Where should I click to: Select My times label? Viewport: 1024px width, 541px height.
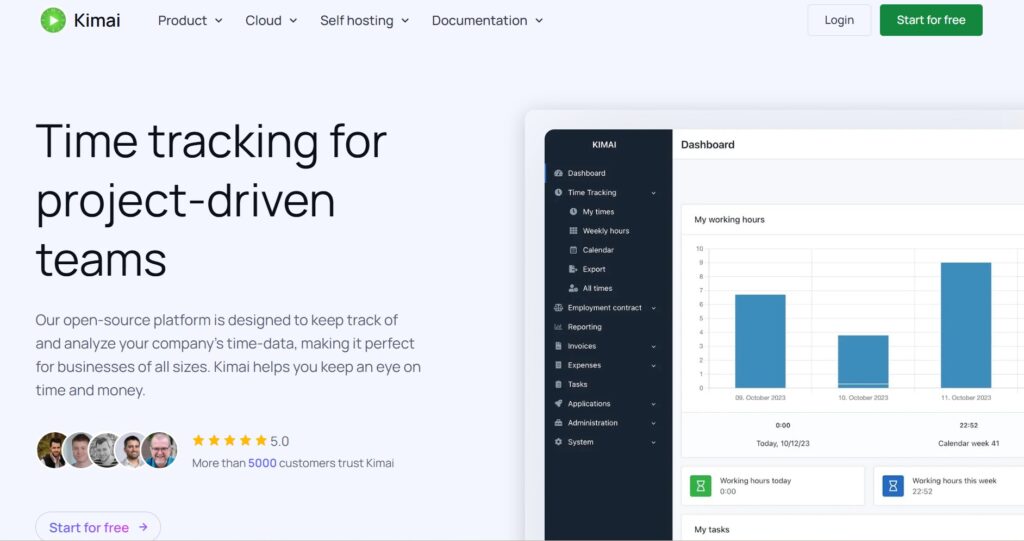click(598, 212)
